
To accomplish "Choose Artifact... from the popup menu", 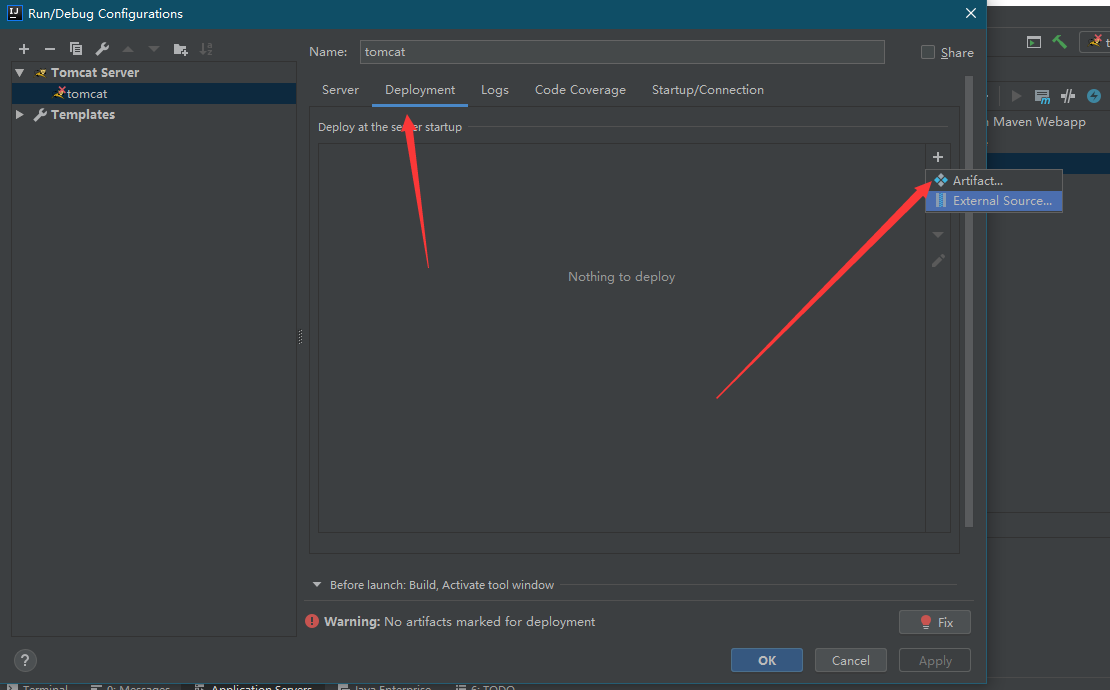I will (994, 180).
